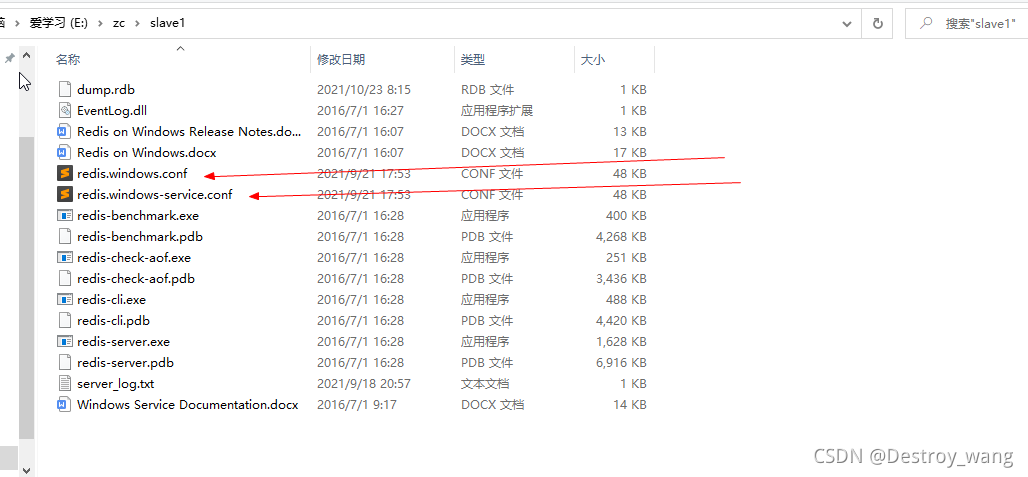Select the file name redis.windows.conf
The height and width of the screenshot is (477, 1028).
coord(132,174)
